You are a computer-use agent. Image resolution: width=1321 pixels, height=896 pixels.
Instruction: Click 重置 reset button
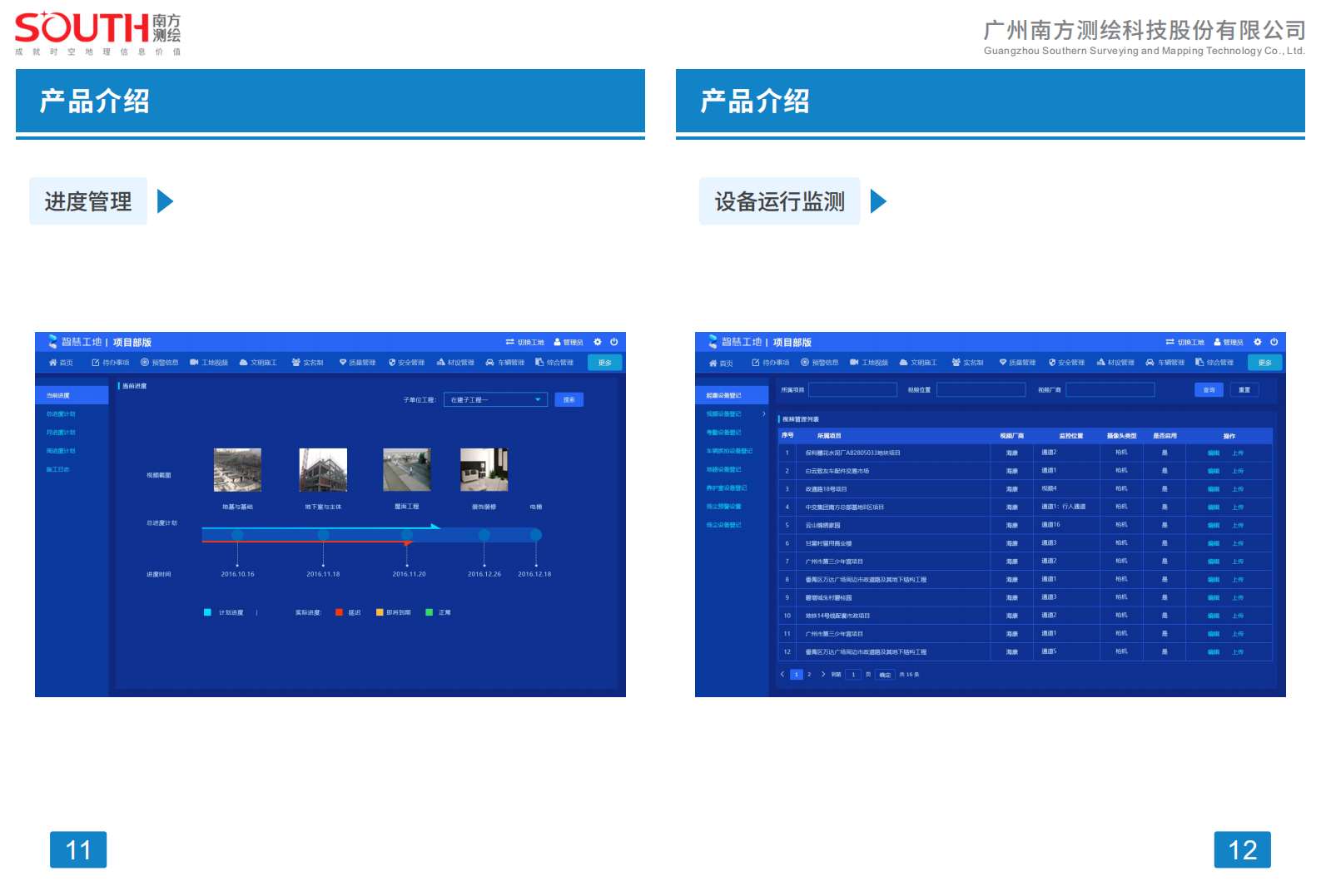(x=1244, y=390)
